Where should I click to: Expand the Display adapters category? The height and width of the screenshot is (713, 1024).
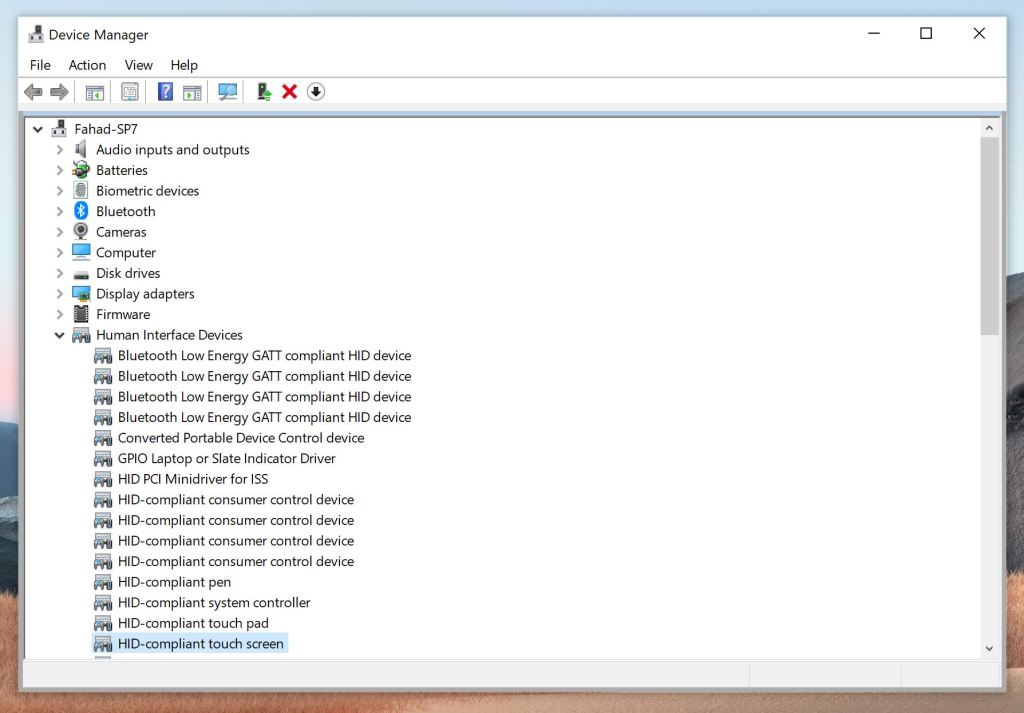[x=60, y=294]
